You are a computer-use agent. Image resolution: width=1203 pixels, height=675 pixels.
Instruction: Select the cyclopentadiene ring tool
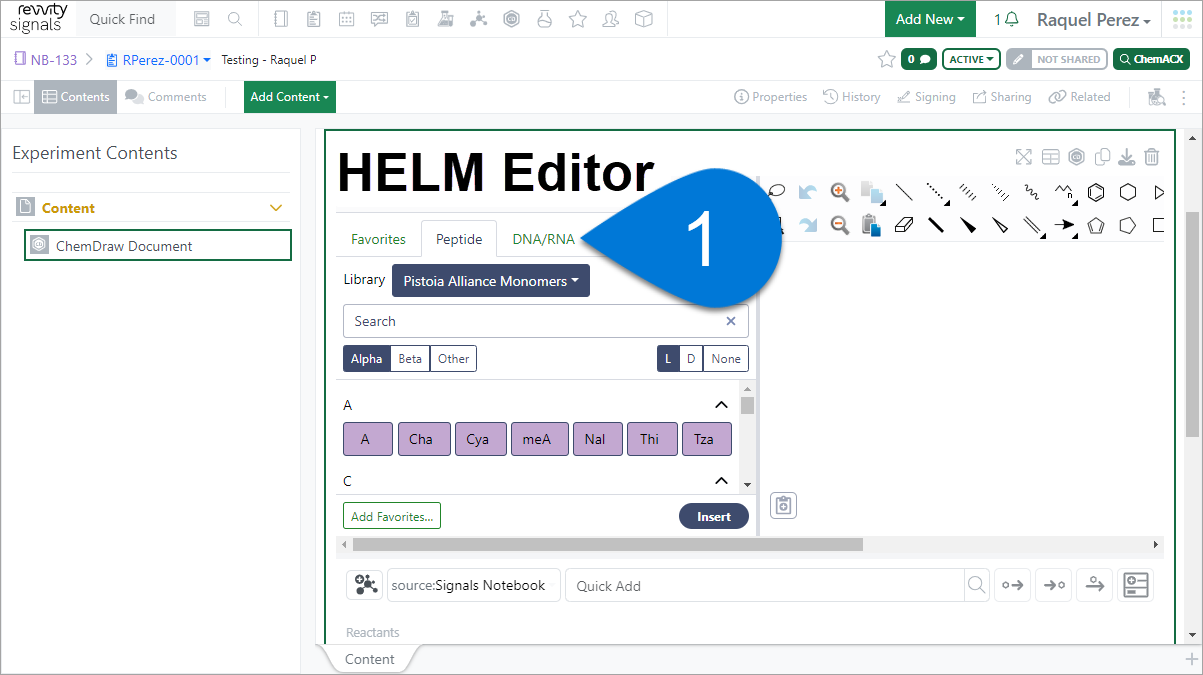point(1096,225)
